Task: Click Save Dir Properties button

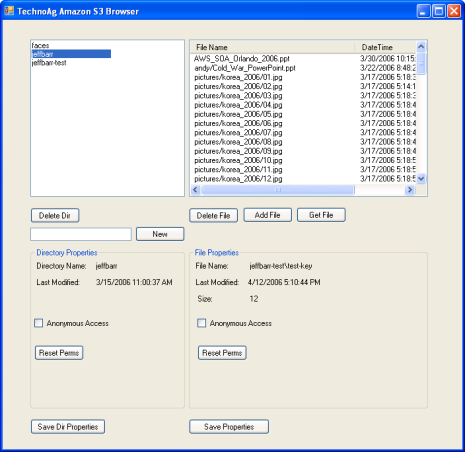Action: coord(68,427)
